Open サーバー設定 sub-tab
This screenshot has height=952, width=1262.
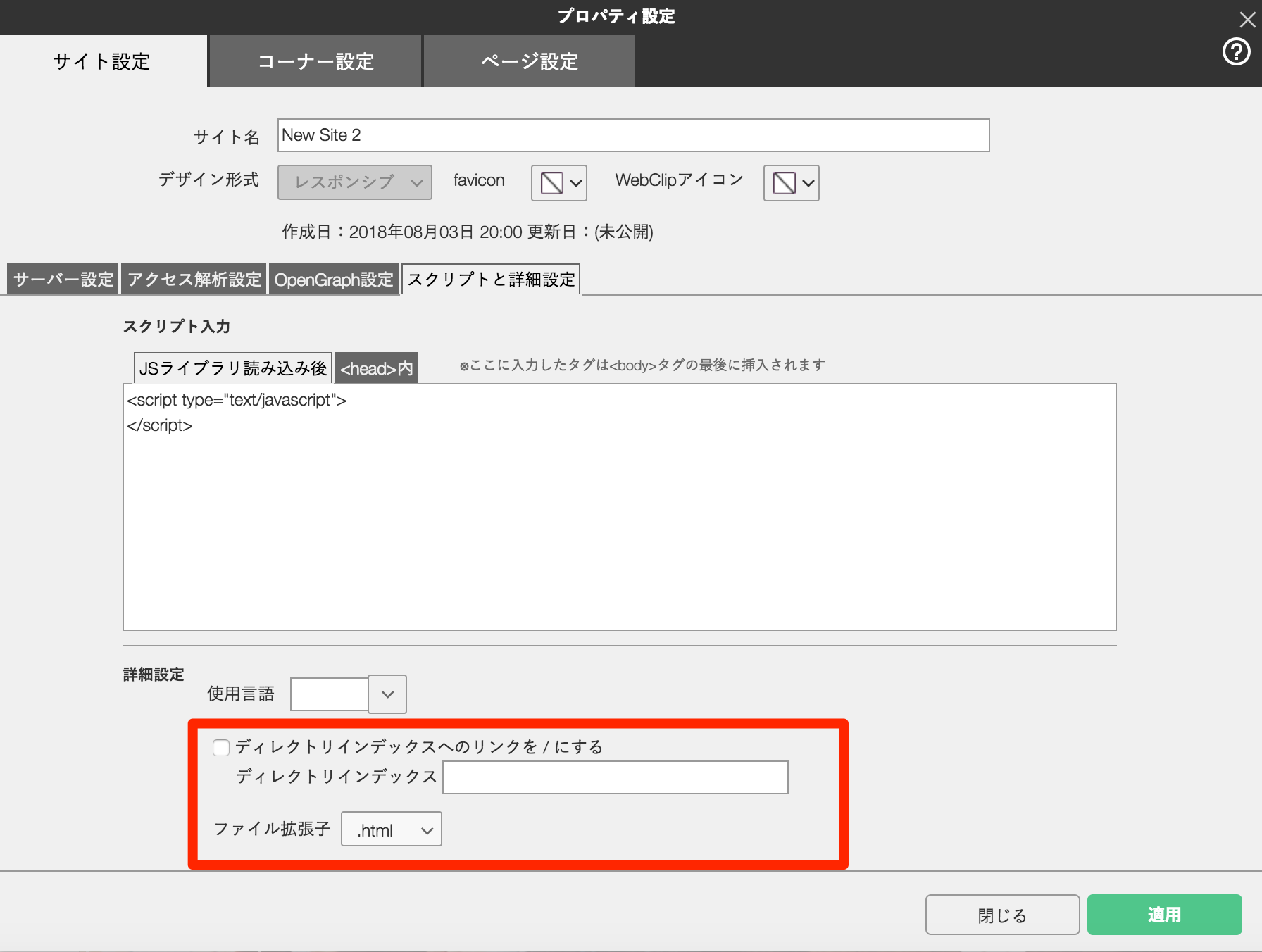click(x=63, y=280)
